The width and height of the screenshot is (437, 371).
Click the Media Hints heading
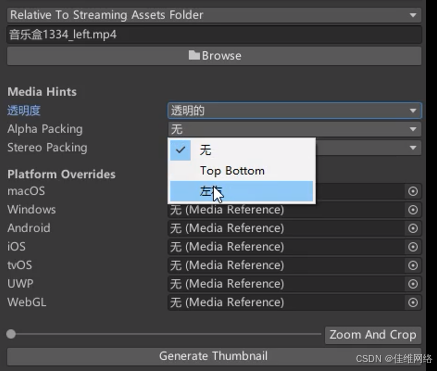pyautogui.click(x=42, y=92)
